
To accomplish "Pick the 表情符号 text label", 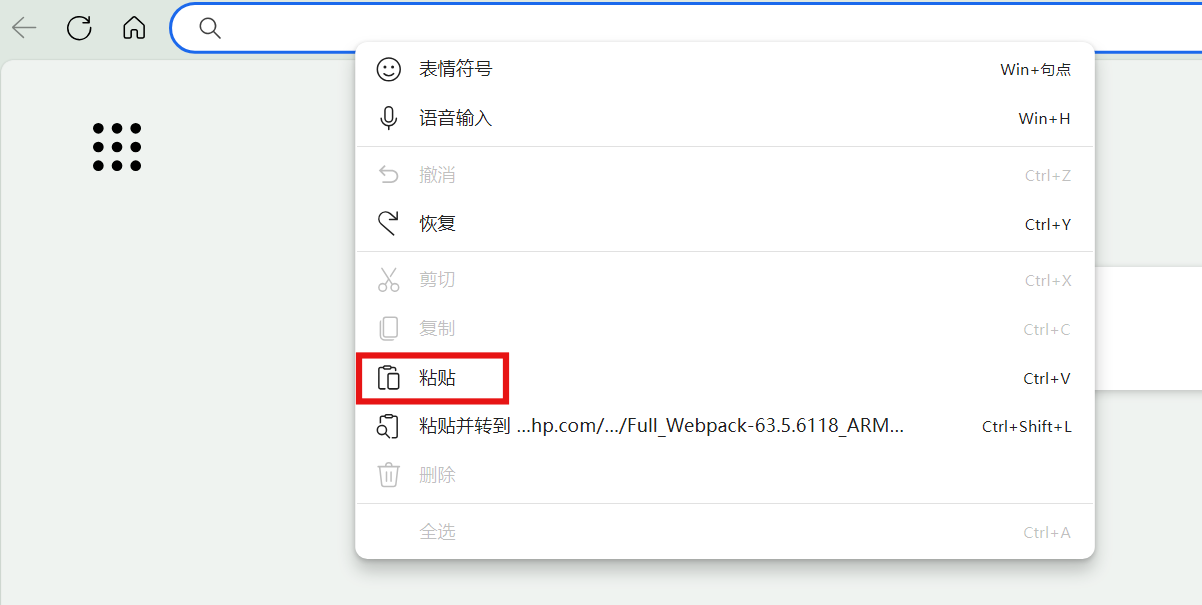I will pyautogui.click(x=455, y=69).
